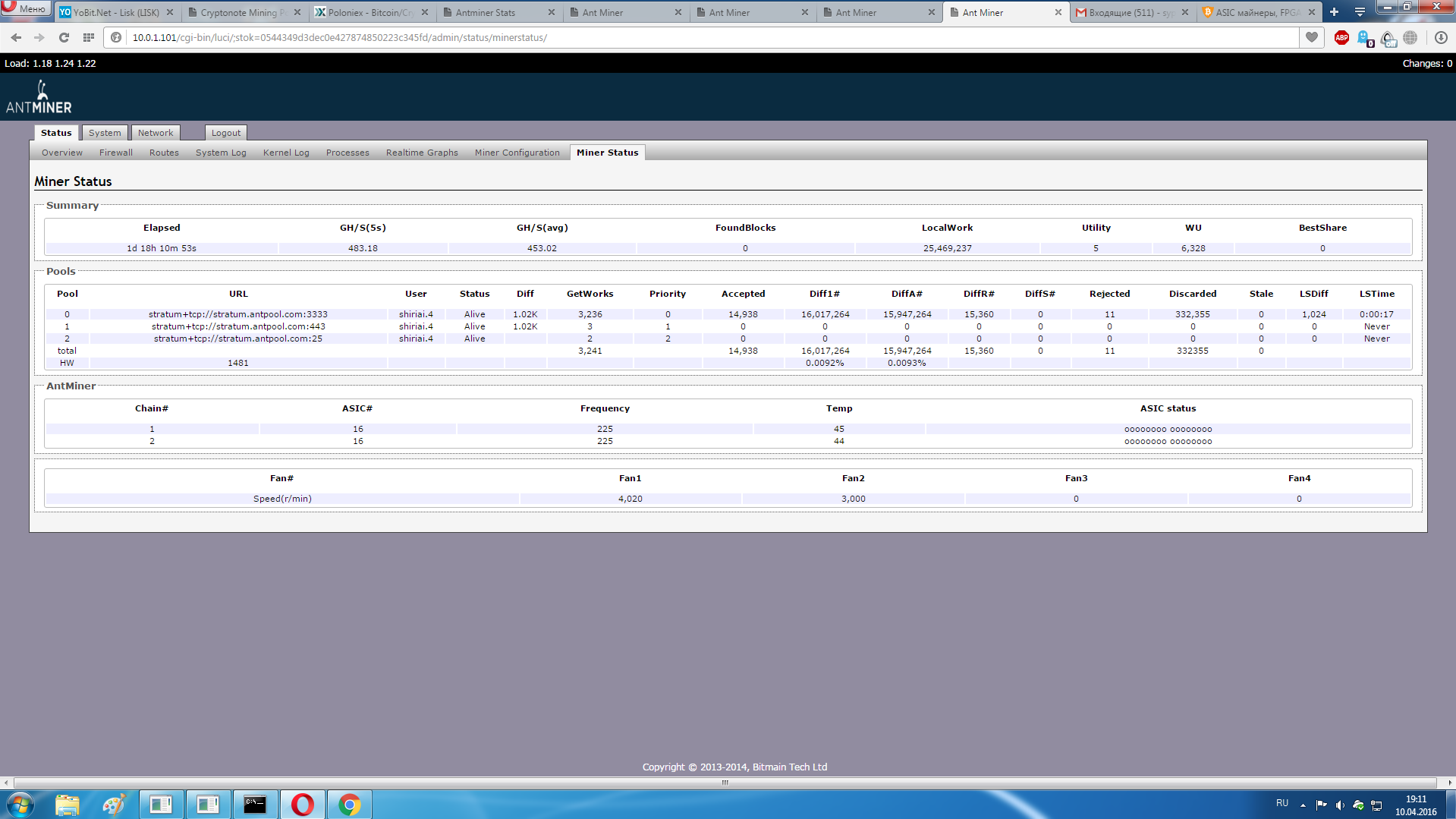
Task: Open the downloads arrow icon
Action: coord(1441,37)
